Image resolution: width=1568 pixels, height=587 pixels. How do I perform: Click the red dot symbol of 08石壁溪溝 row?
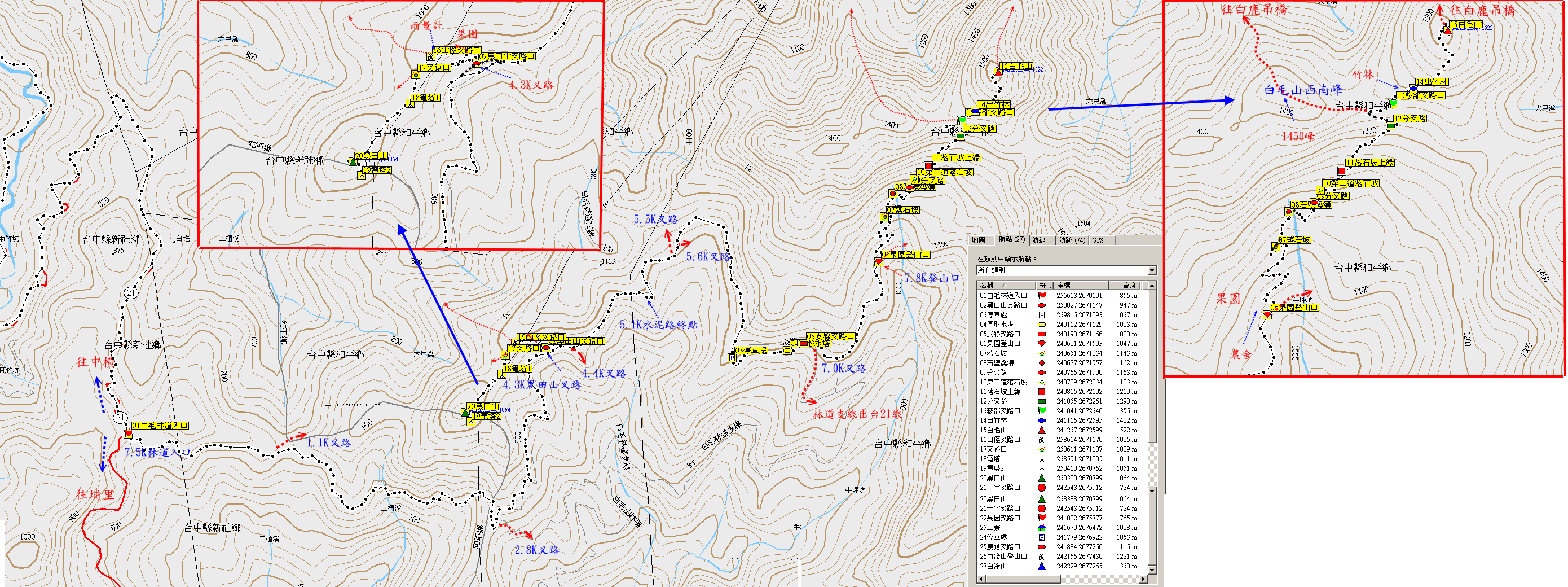1041,363
